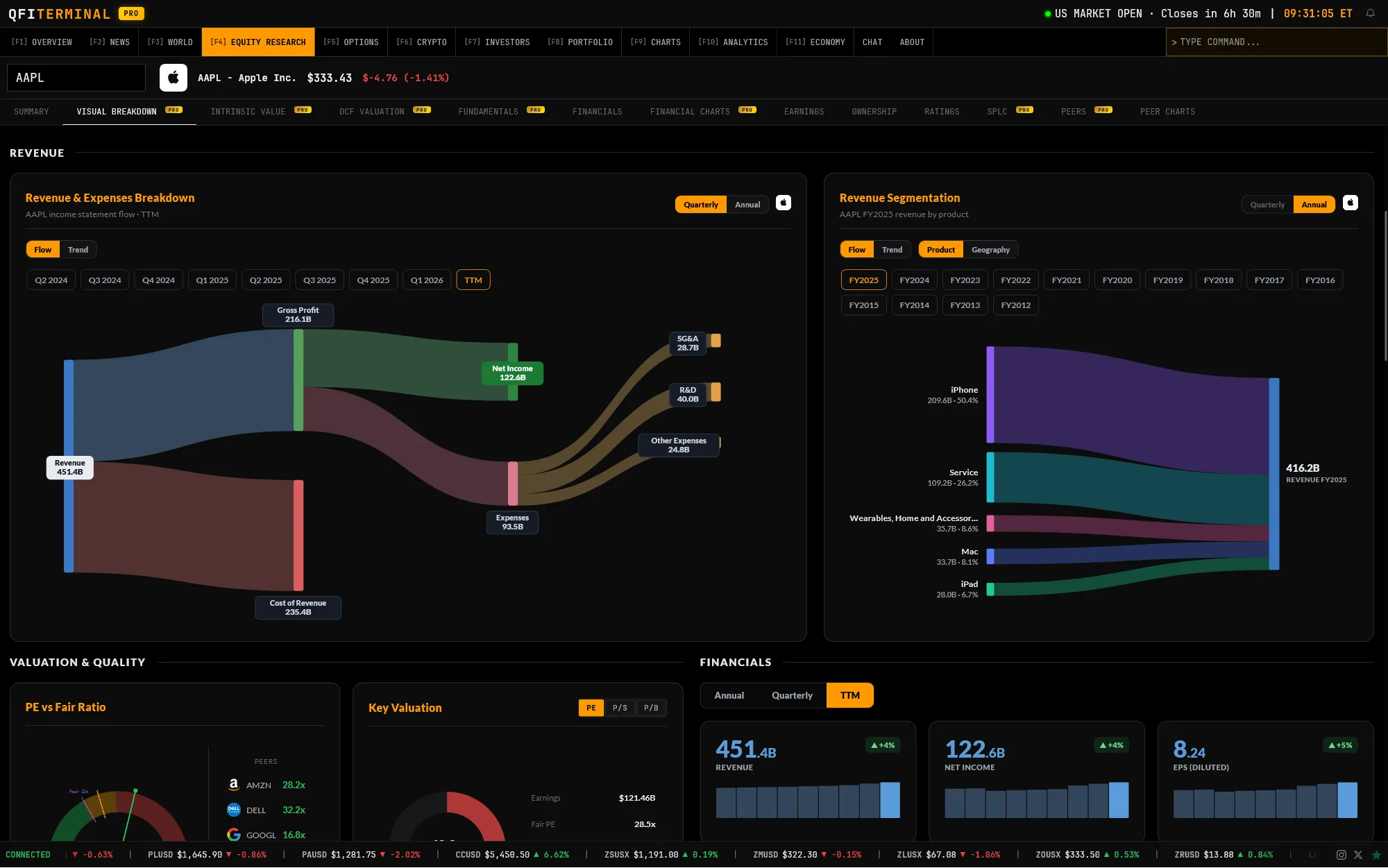
Task: Choose FY2016 in Revenue Segmentation
Action: point(1320,280)
